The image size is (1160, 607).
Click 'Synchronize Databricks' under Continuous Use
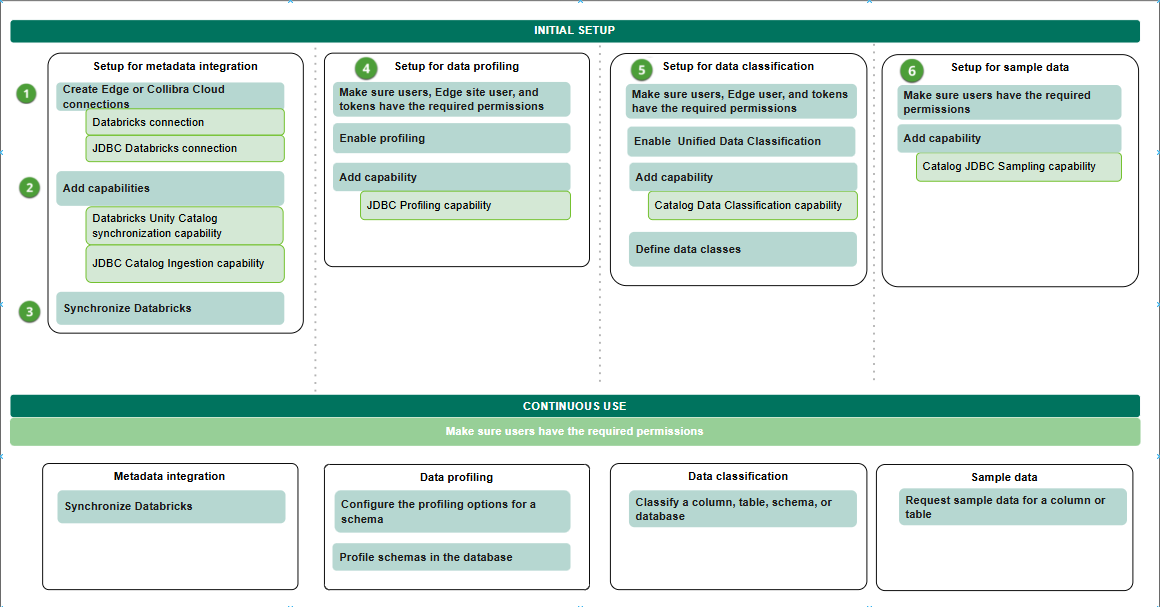point(171,506)
